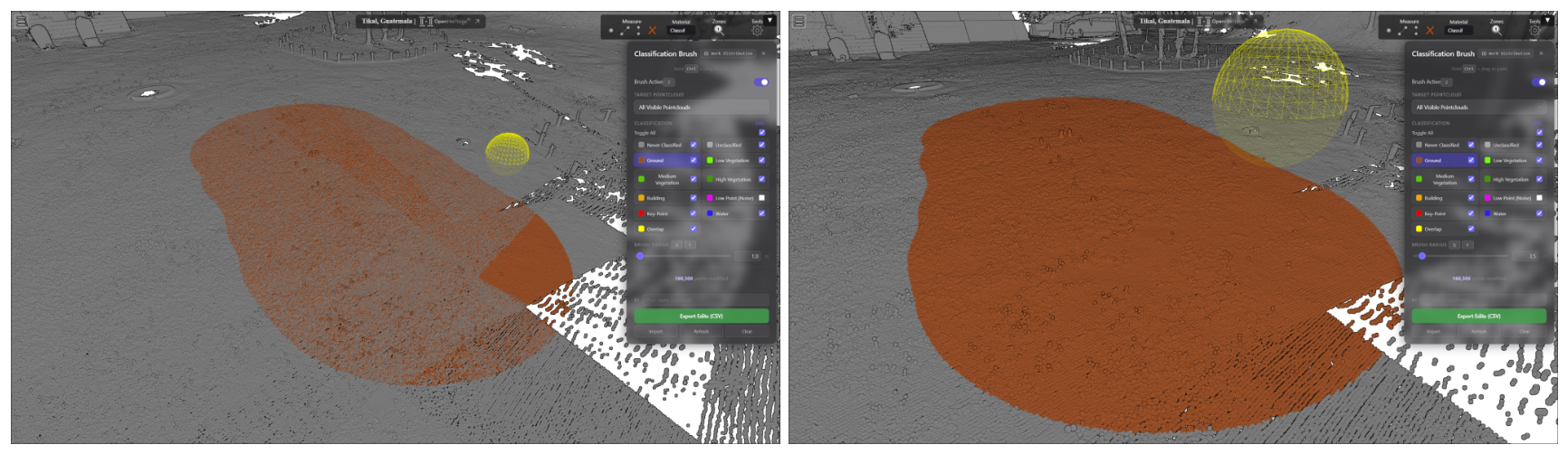This screenshot has width=1568, height=454.
Task: Collapse toolbar with white triangle in left view
Action: (x=770, y=20)
